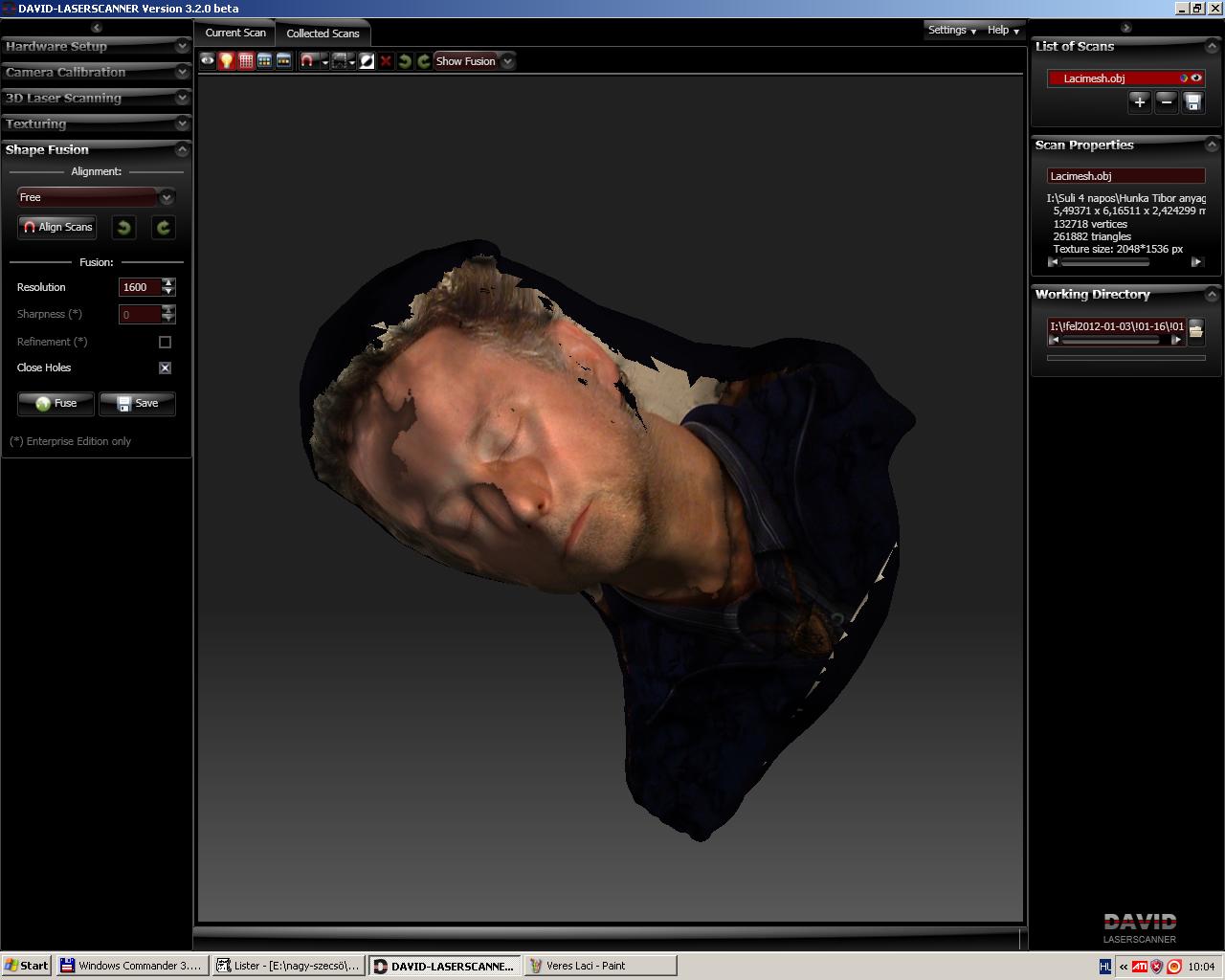Click the Align Scans button

click(x=57, y=227)
